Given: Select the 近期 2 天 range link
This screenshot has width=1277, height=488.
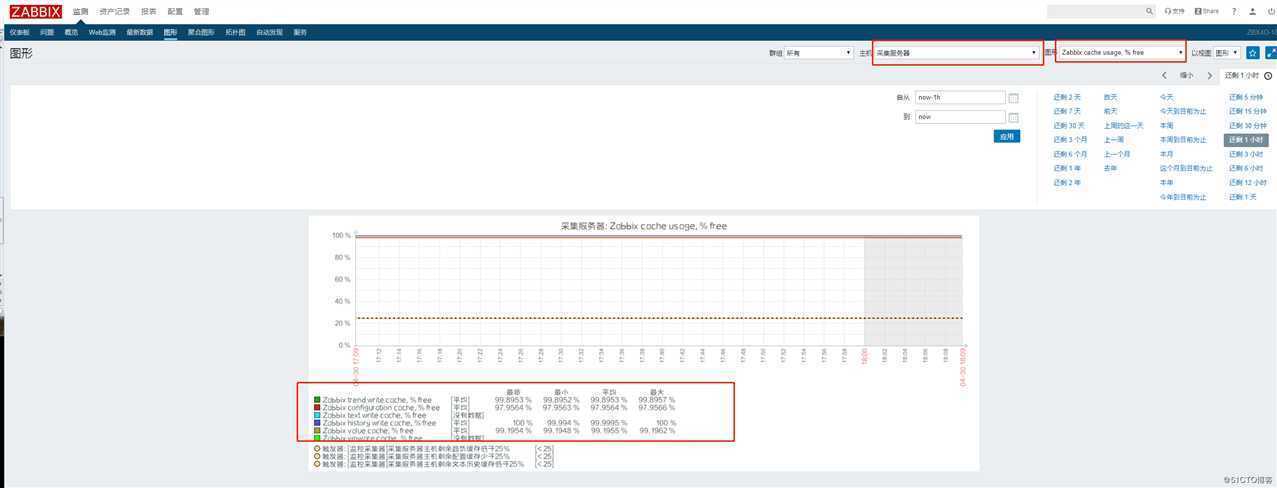Looking at the screenshot, I should pos(1067,97).
